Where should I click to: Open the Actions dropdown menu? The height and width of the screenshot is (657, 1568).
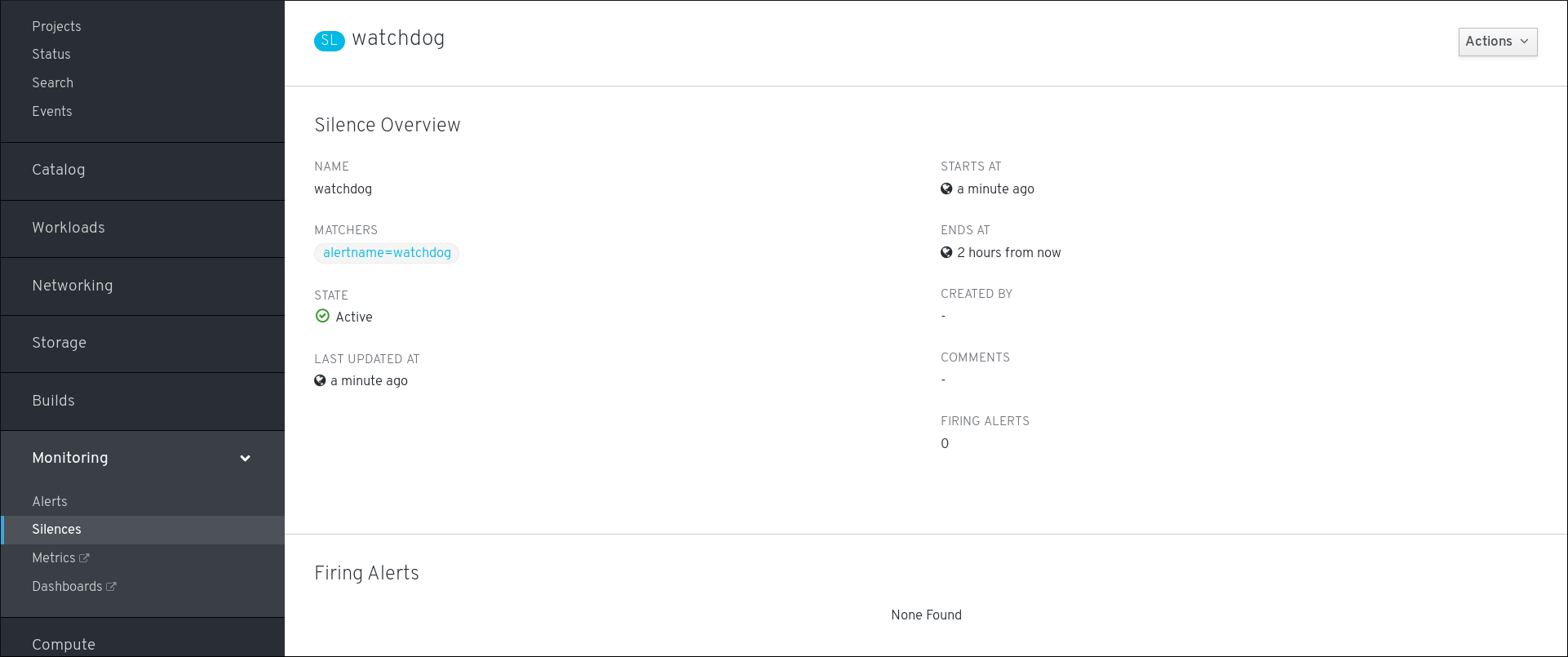click(x=1497, y=42)
